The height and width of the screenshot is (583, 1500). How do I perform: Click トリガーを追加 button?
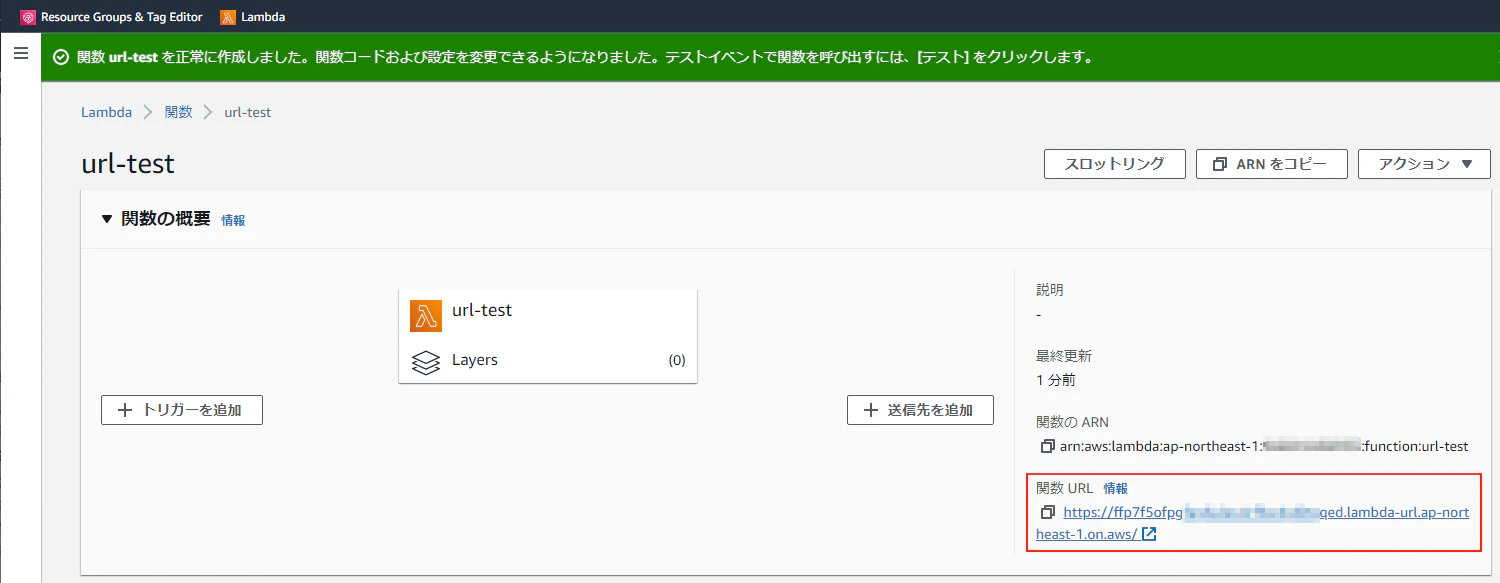pos(182,410)
